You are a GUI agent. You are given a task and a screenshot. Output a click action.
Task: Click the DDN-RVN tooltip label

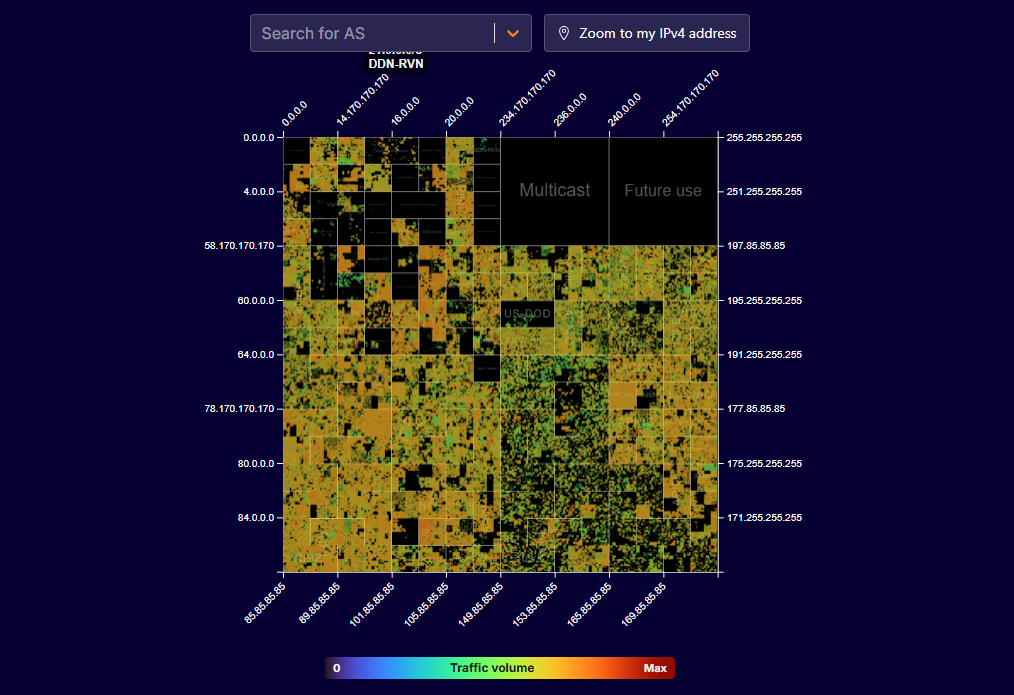click(396, 63)
